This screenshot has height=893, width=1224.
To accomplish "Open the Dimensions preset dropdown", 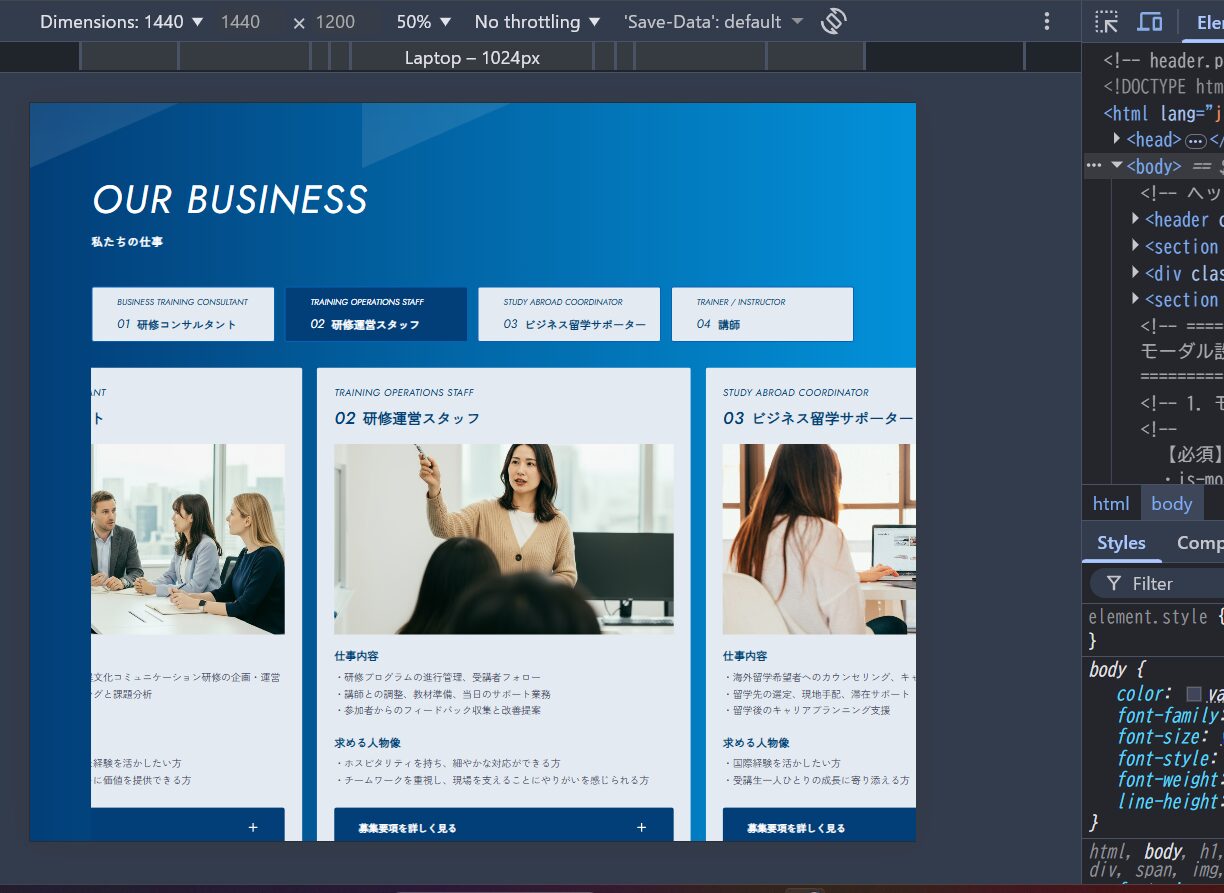I will pyautogui.click(x=121, y=21).
